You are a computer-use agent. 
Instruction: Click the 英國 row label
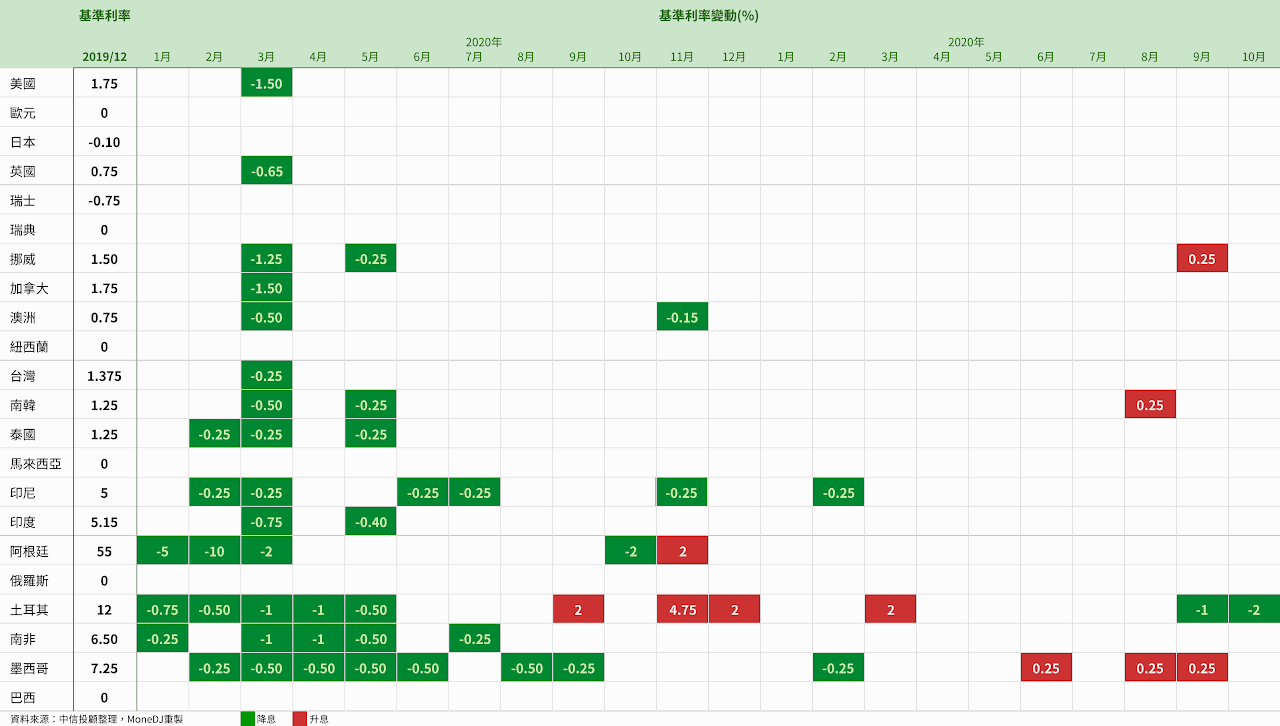click(x=23, y=171)
